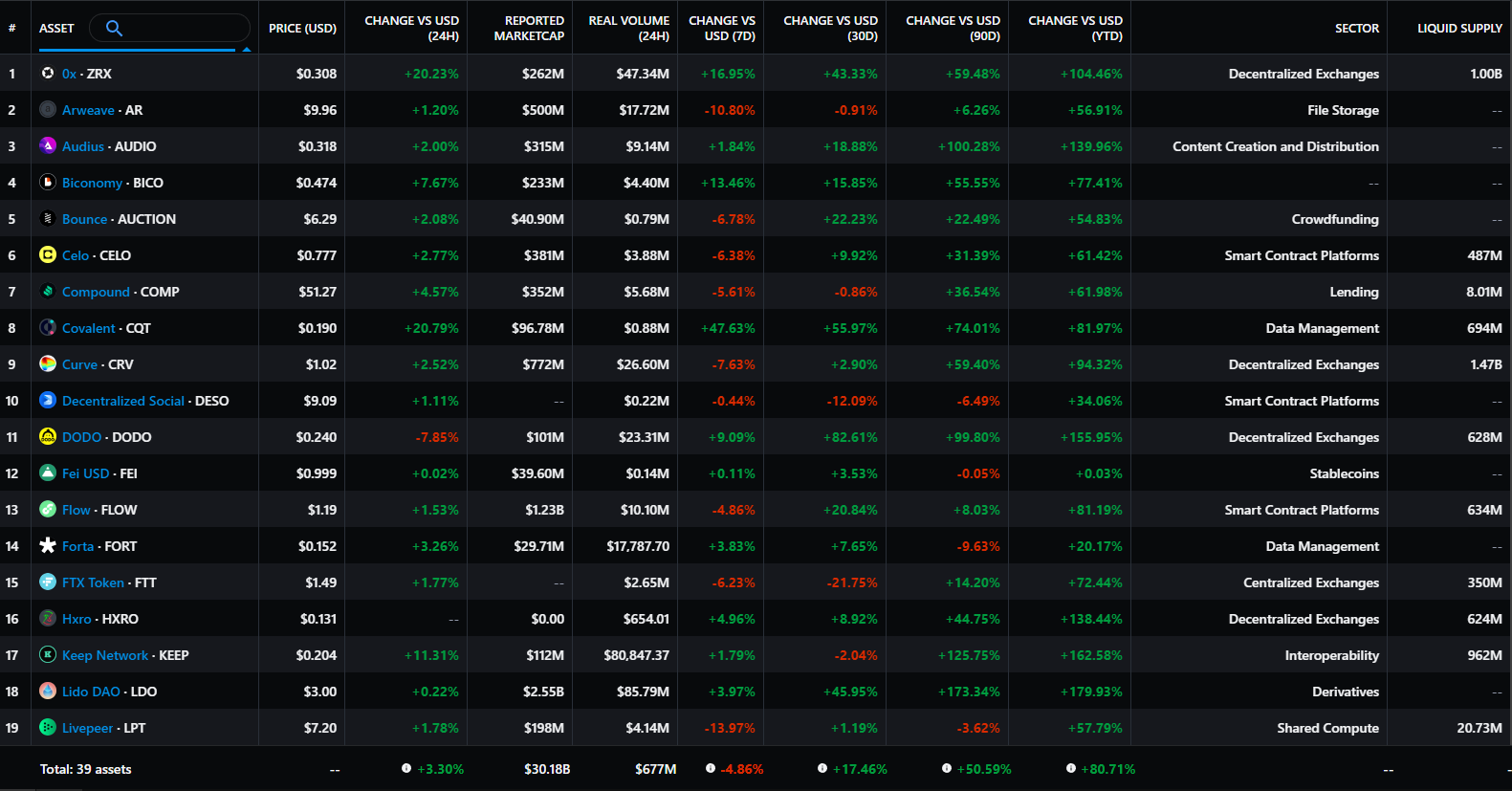
Task: Click inside the asset search input field
Action: pyautogui.click(x=182, y=28)
